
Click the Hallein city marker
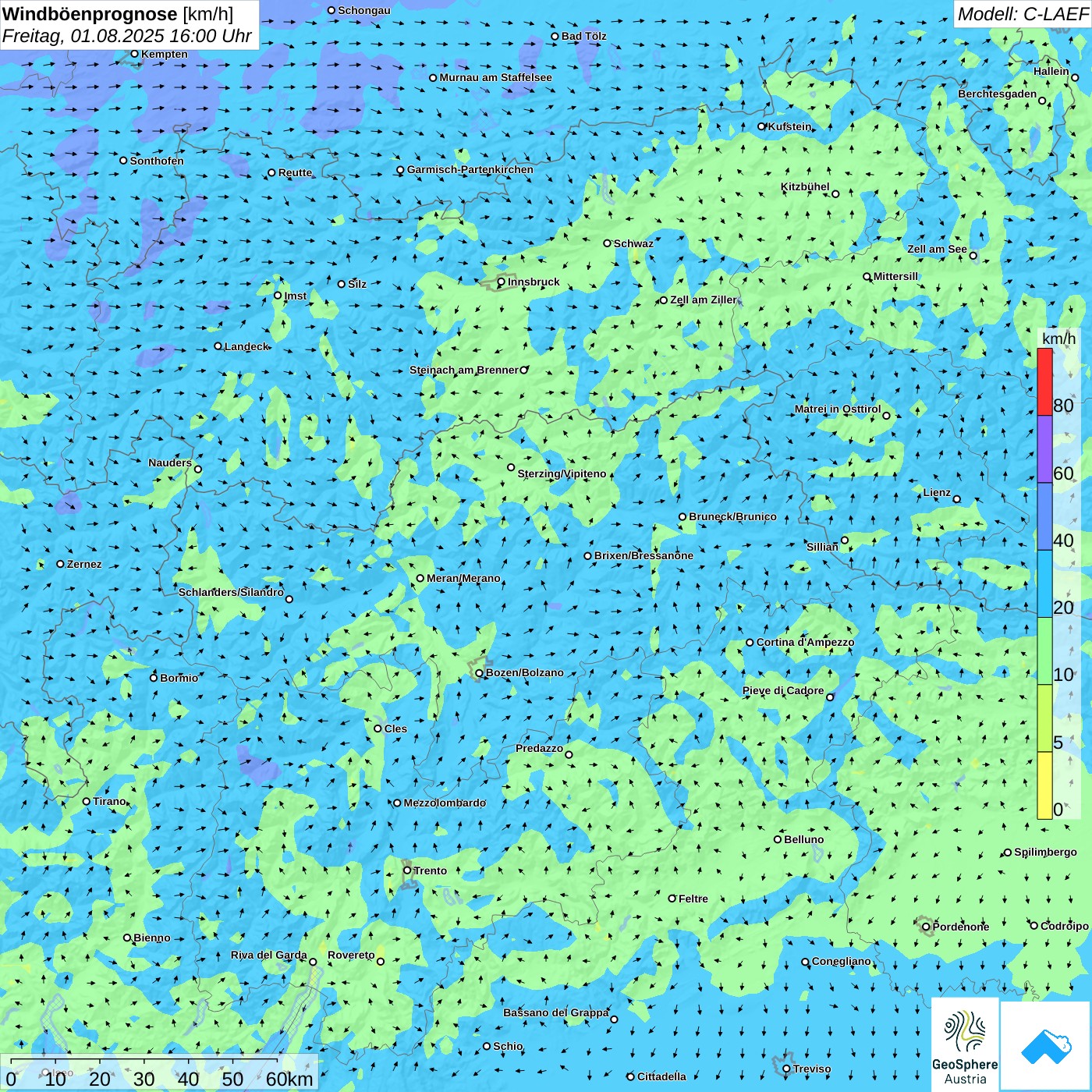click(x=1075, y=77)
